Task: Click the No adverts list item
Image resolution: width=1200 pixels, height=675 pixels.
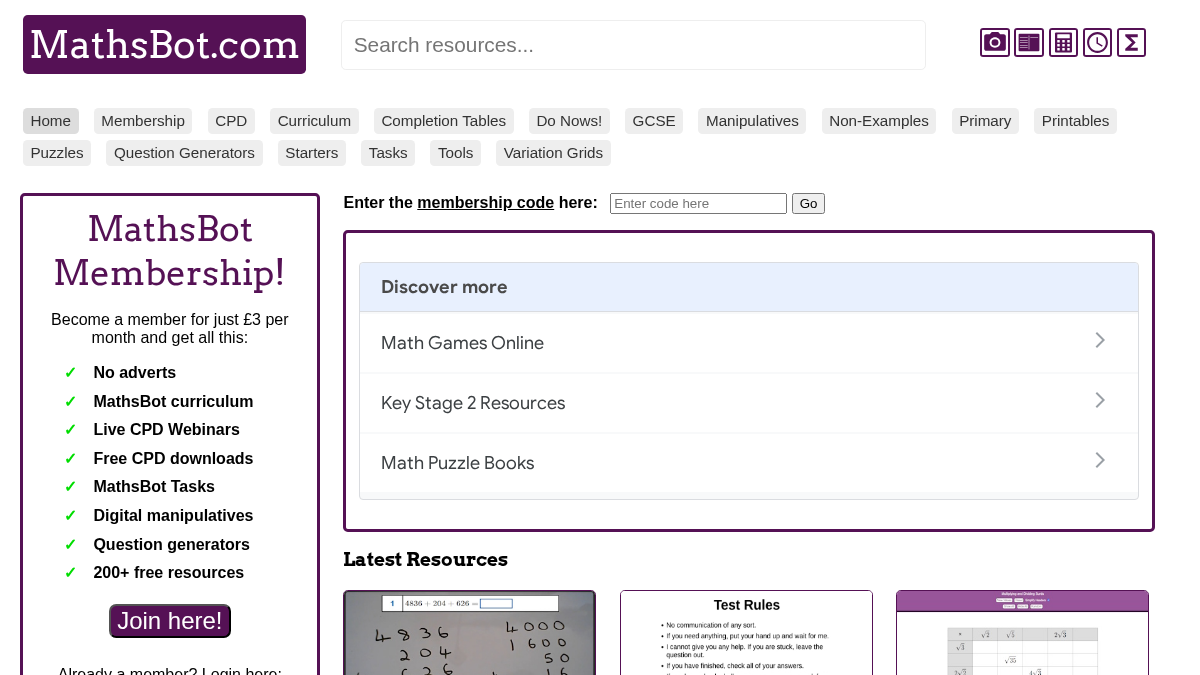Action: (x=134, y=373)
